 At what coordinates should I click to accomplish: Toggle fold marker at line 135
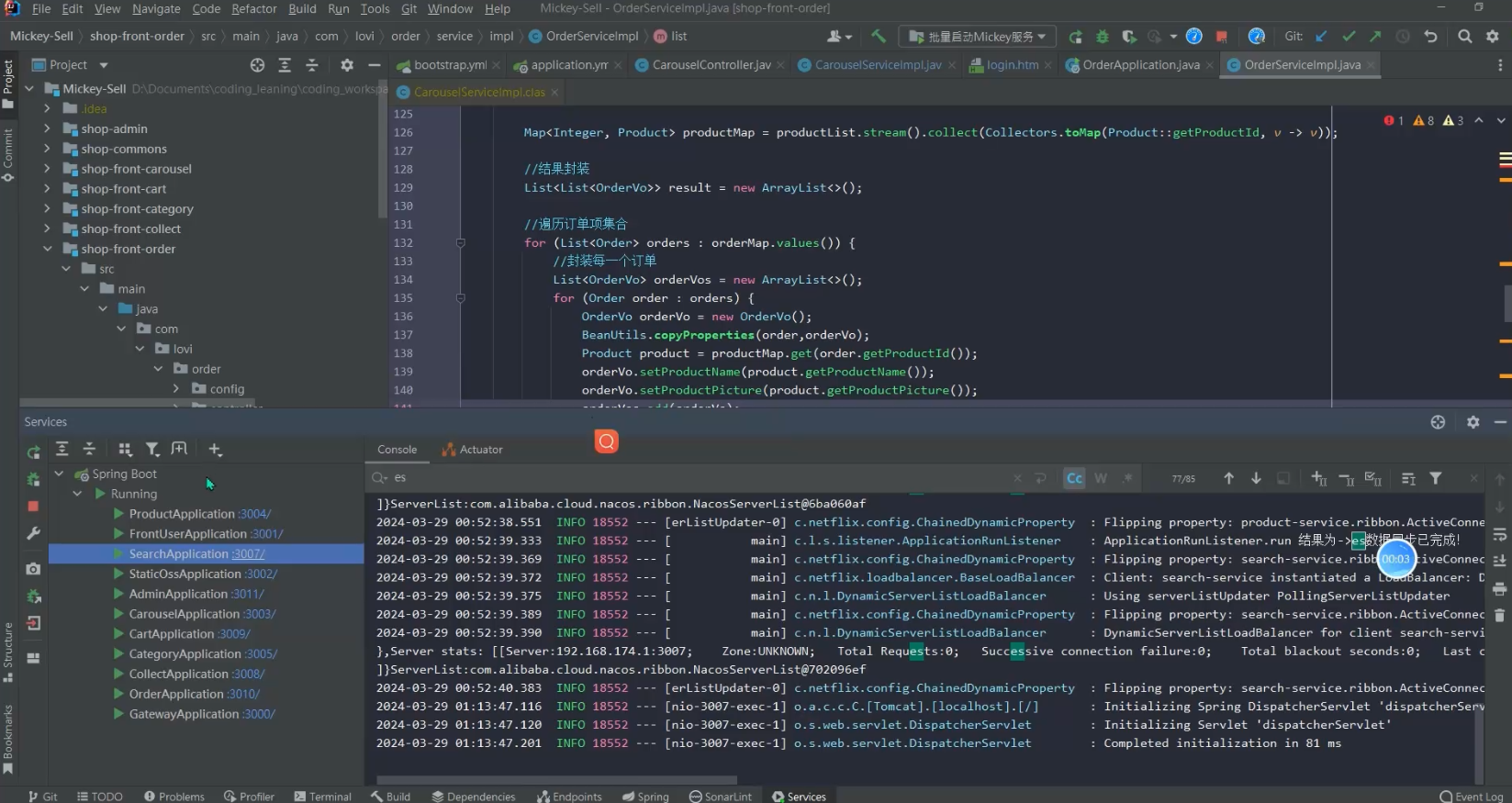click(x=461, y=298)
